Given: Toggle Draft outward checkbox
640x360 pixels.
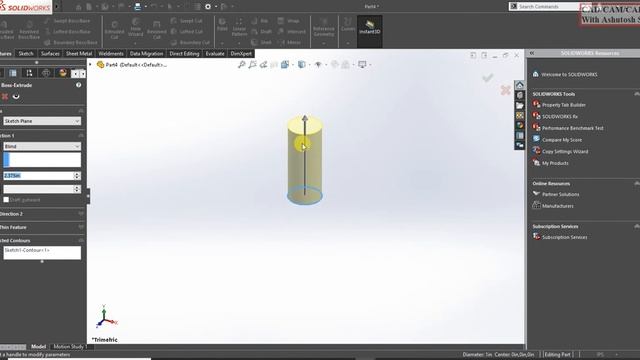Looking at the screenshot, I should coord(6,200).
